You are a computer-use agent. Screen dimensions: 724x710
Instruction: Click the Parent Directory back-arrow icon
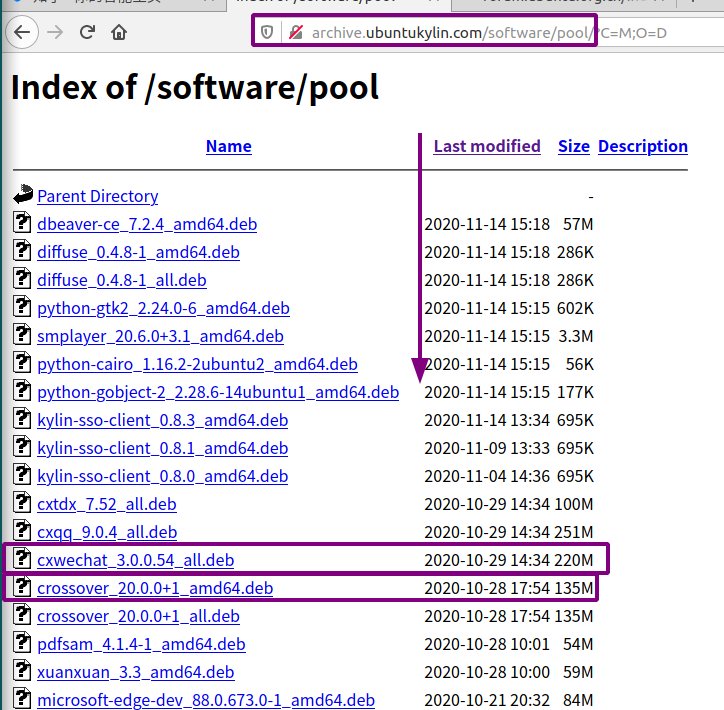[x=23, y=194]
